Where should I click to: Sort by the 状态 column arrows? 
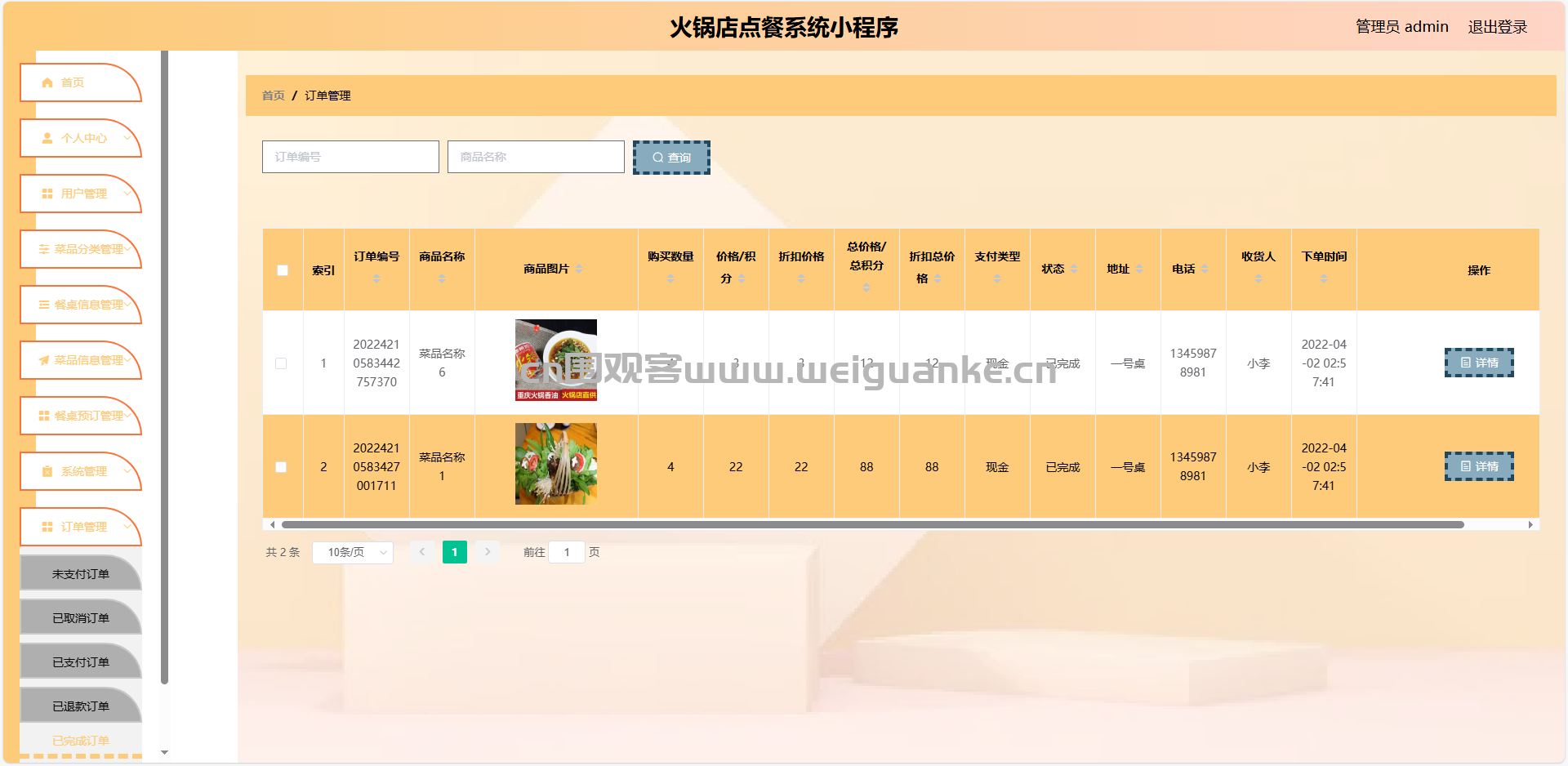(x=1074, y=269)
